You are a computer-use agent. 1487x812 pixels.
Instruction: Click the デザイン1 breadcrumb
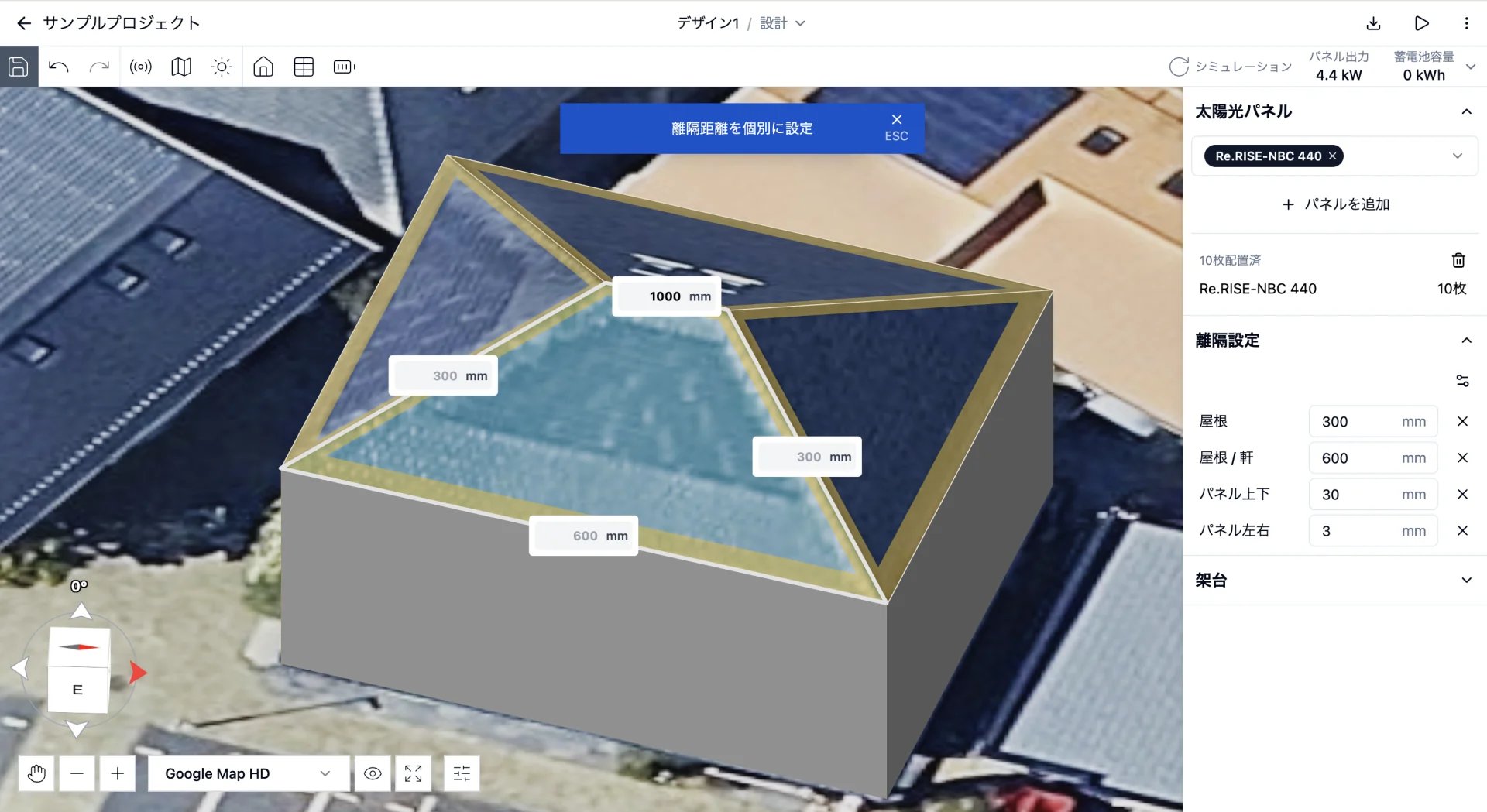click(x=708, y=23)
